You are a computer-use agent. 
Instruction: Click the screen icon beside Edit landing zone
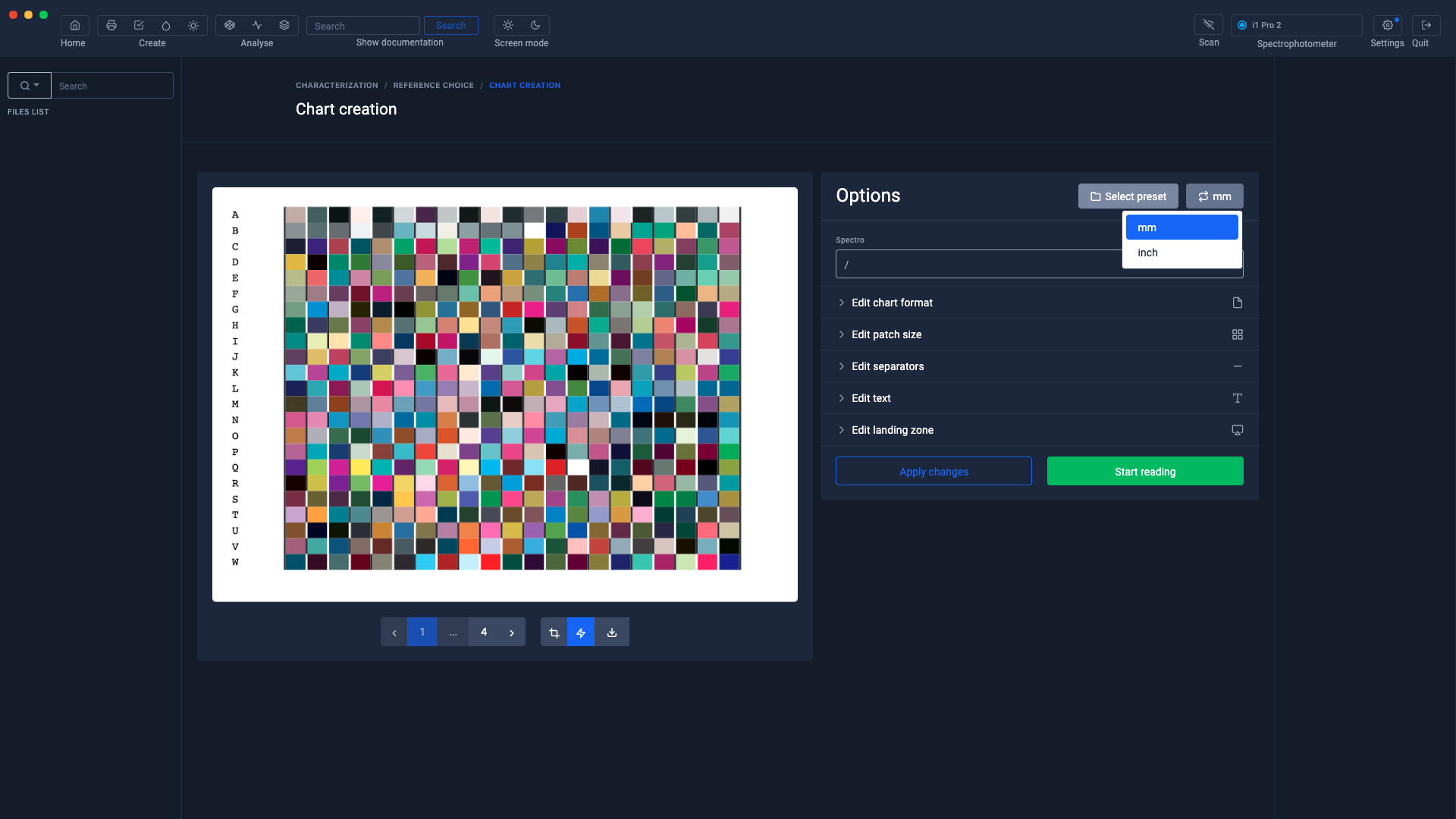tap(1238, 430)
